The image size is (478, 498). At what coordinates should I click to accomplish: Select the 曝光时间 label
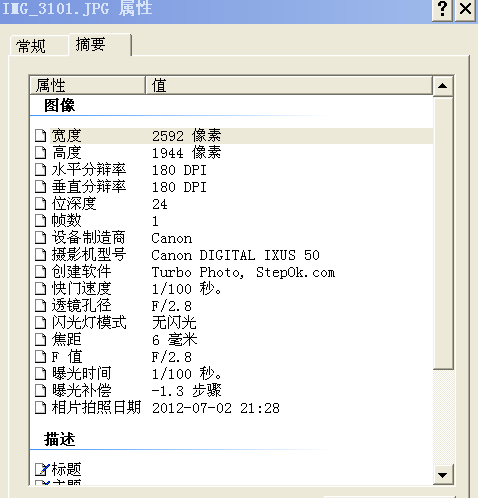tap(81, 374)
